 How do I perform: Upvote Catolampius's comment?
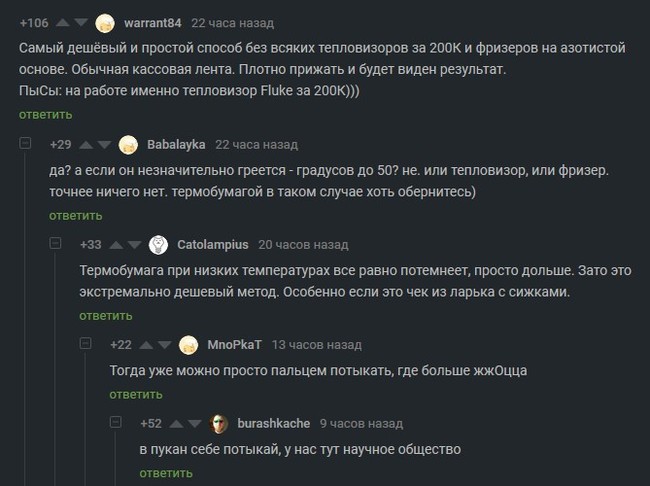(x=116, y=245)
